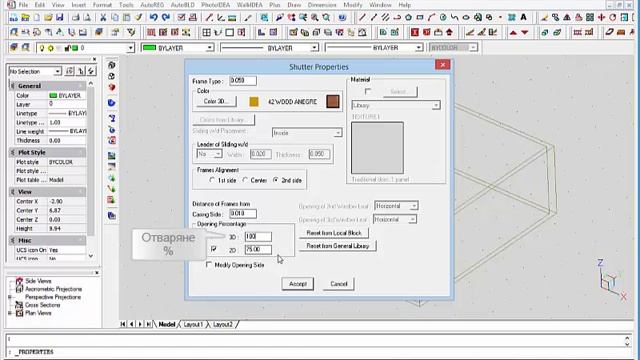This screenshot has height=360, width=640.
Task: Click the Casing Side distance field
Action: [243, 213]
